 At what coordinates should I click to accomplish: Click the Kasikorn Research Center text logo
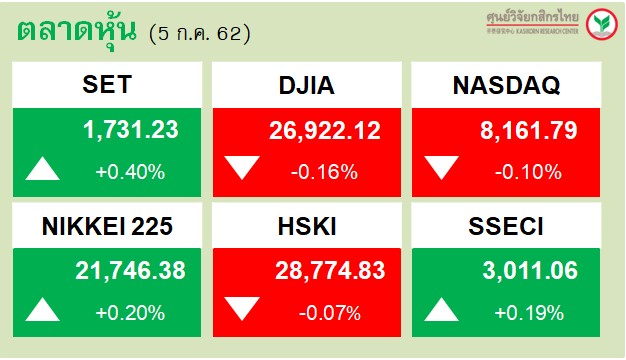coord(532,23)
